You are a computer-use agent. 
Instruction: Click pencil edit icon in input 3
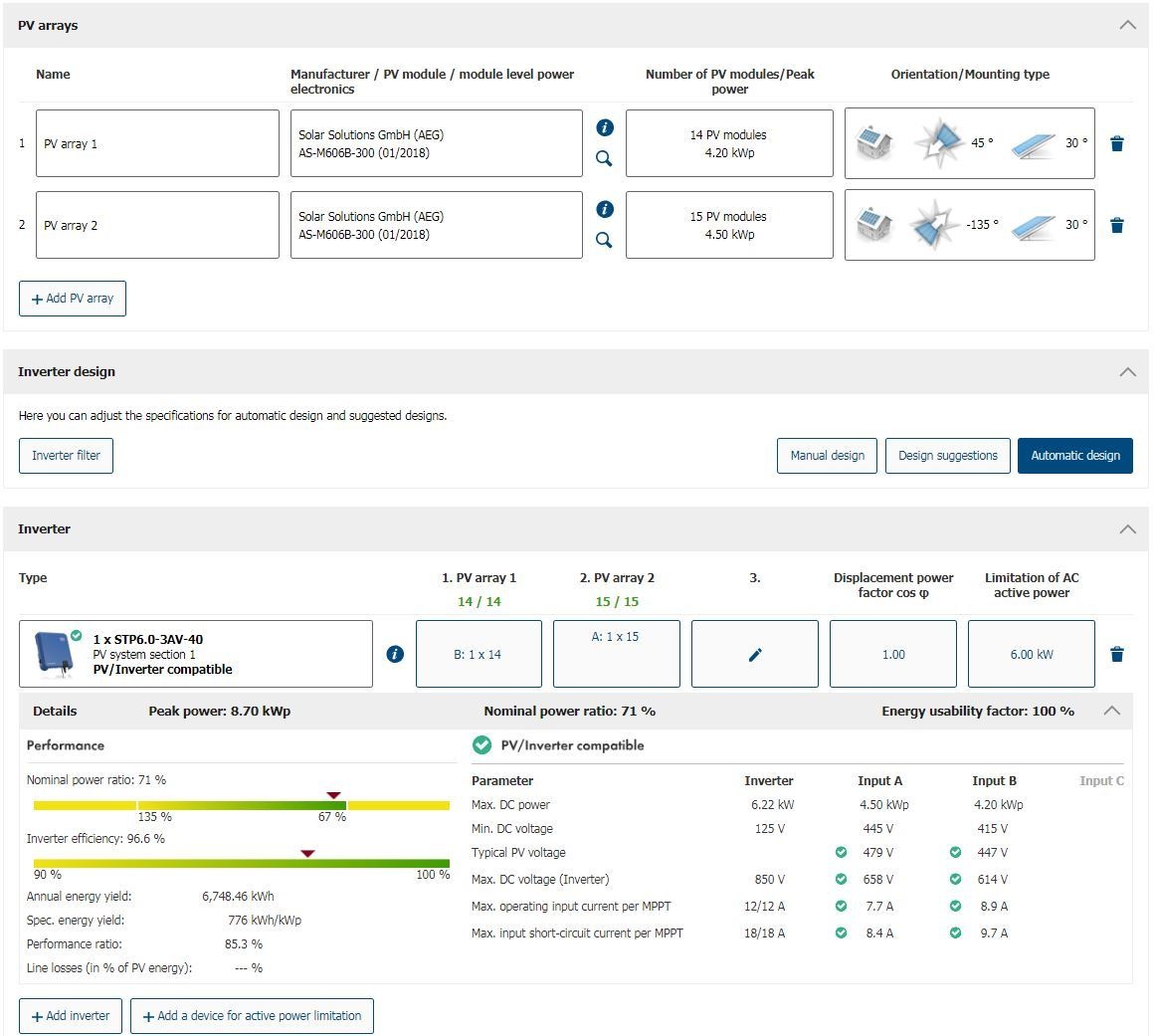coord(754,654)
